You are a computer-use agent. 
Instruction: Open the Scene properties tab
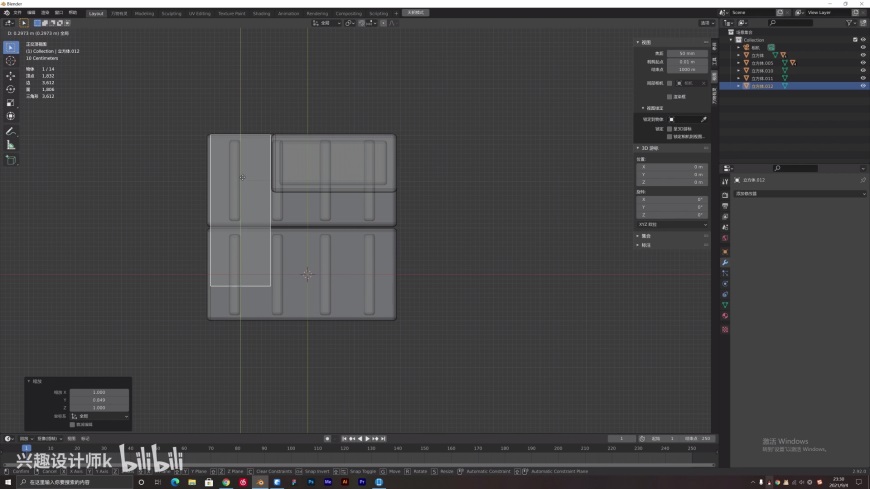pos(725,227)
